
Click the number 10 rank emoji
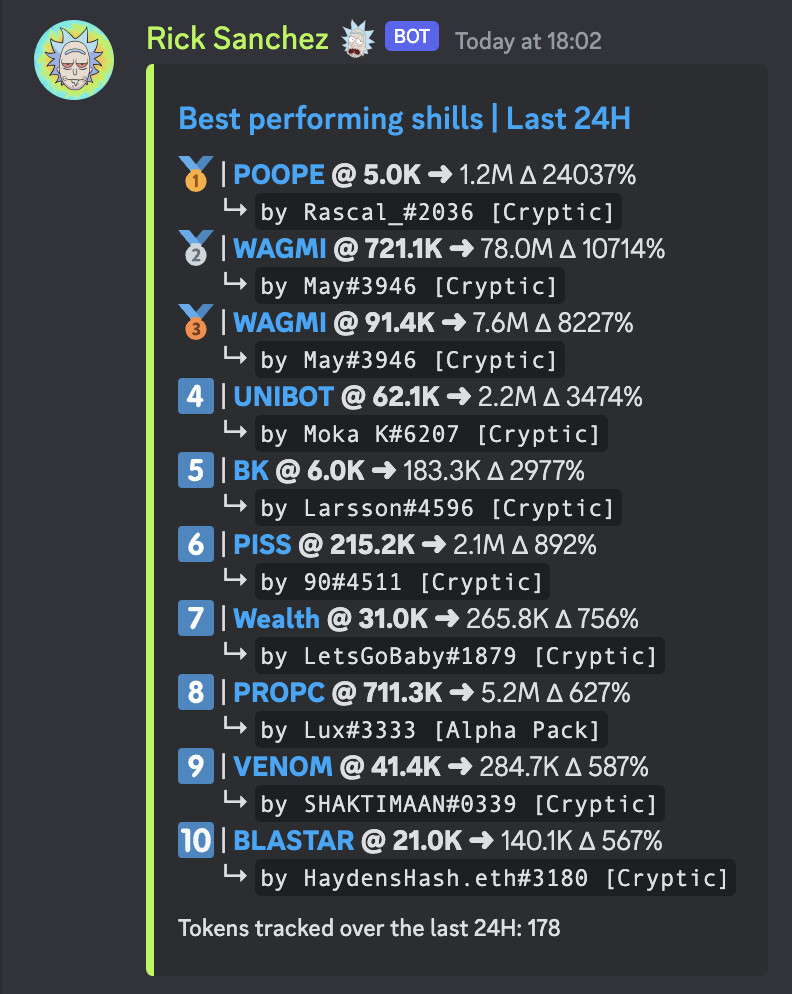(196, 841)
